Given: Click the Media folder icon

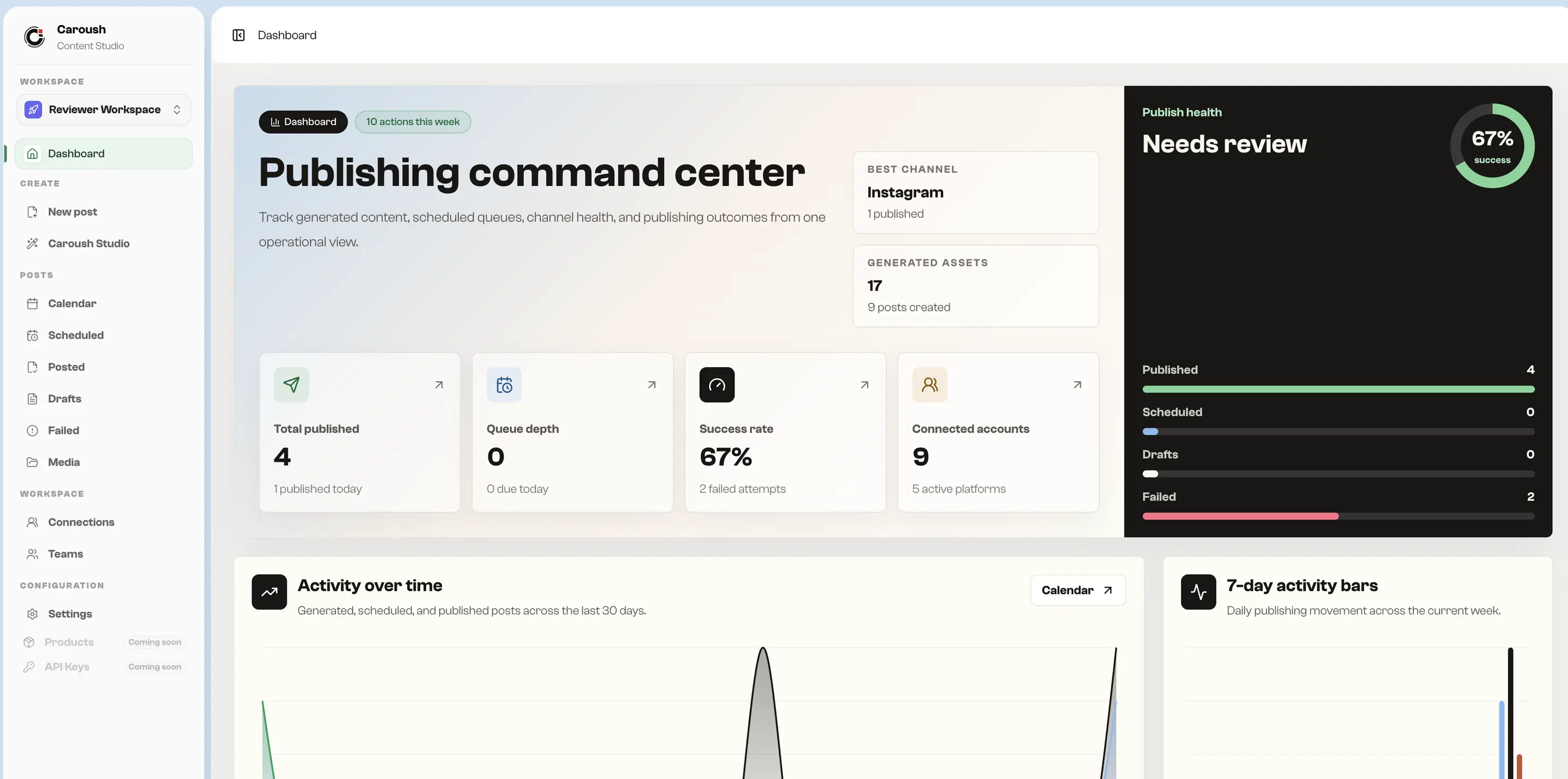Looking at the screenshot, I should click(x=32, y=461).
